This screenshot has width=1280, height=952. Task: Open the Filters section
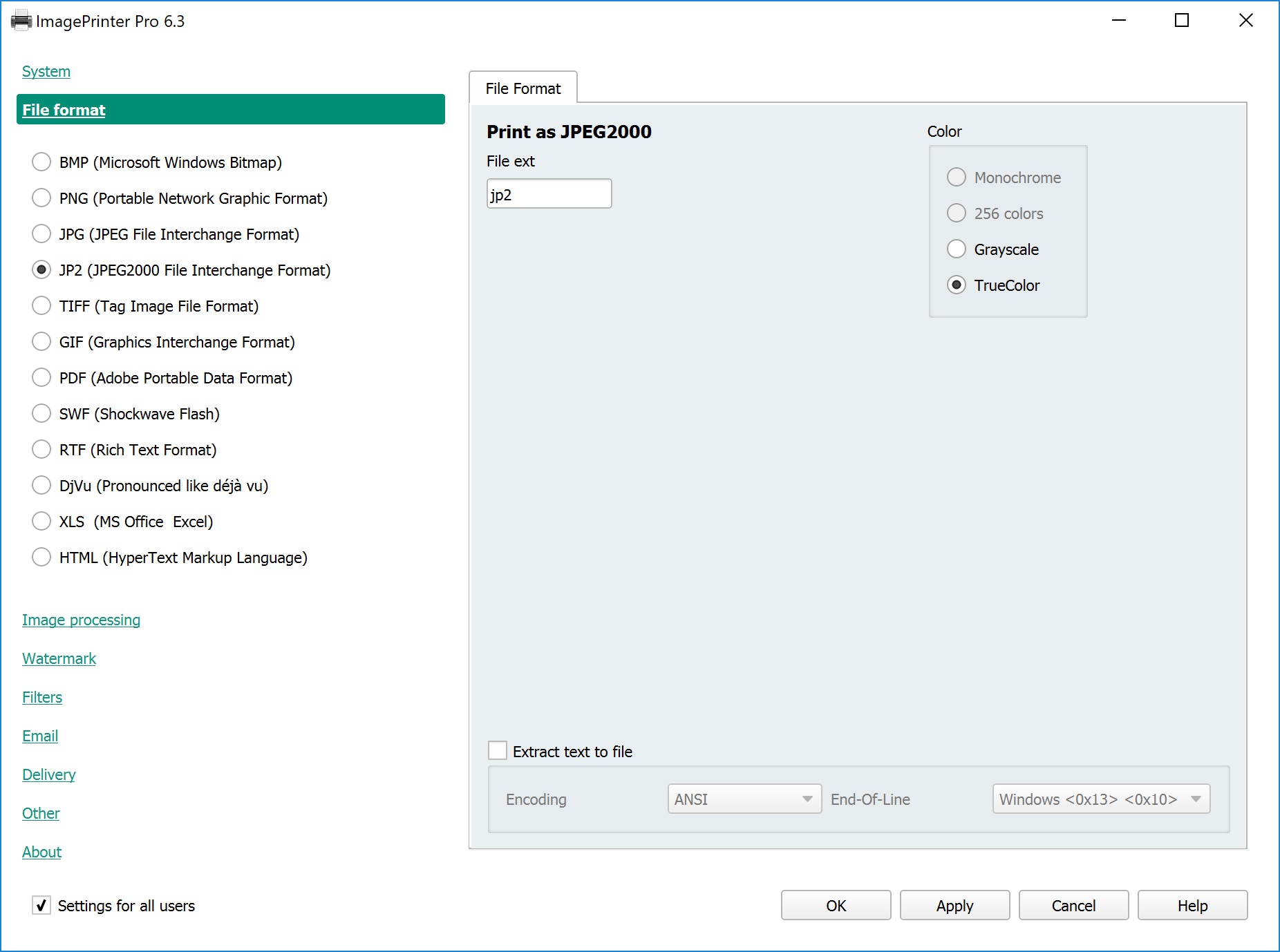point(42,698)
